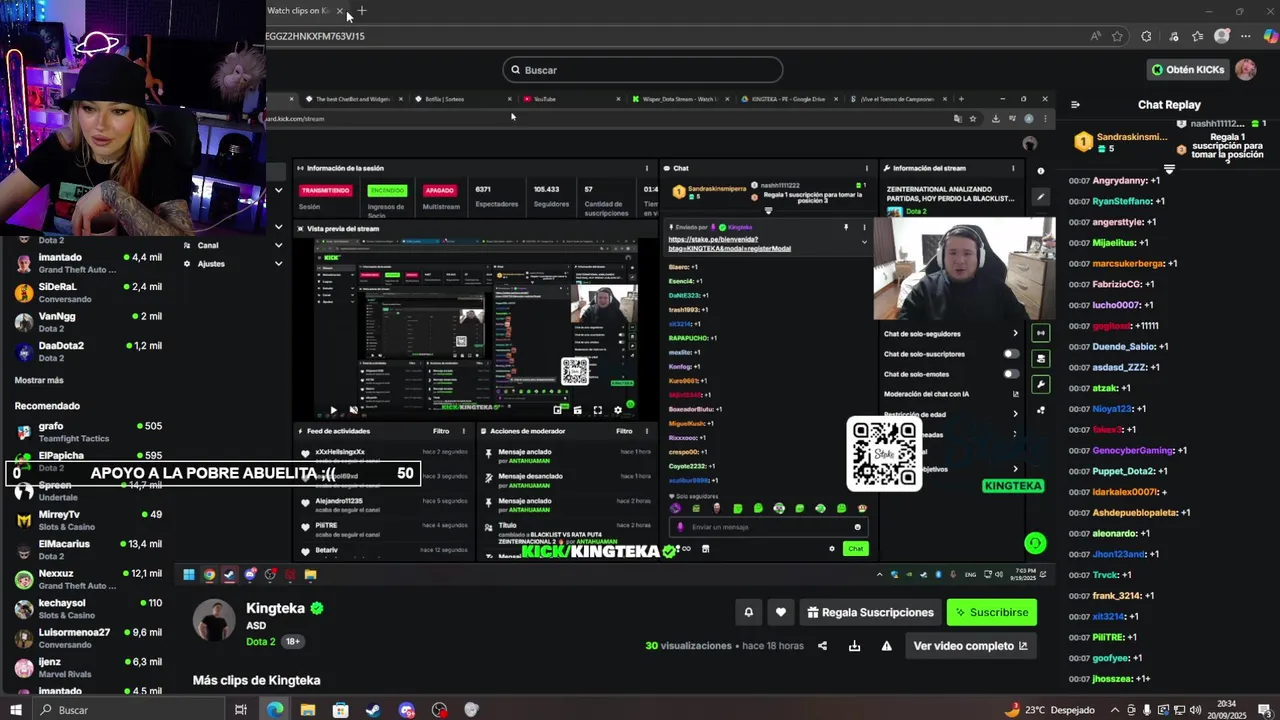The width and height of the screenshot is (1280, 720).
Task: Open the browser Favorites list icon
Action: 1197,36
